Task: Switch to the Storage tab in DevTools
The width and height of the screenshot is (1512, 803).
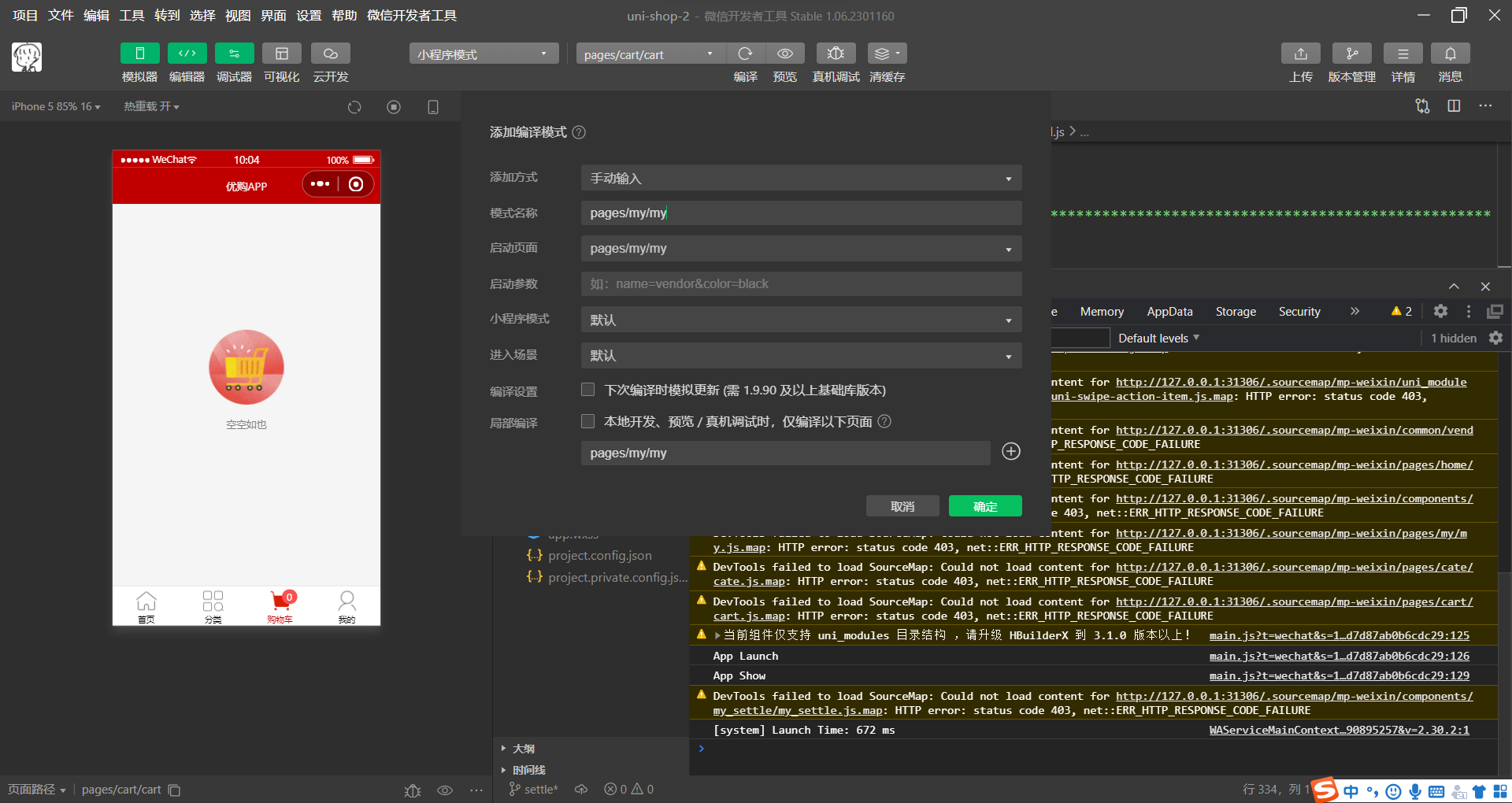Action: [x=1235, y=311]
